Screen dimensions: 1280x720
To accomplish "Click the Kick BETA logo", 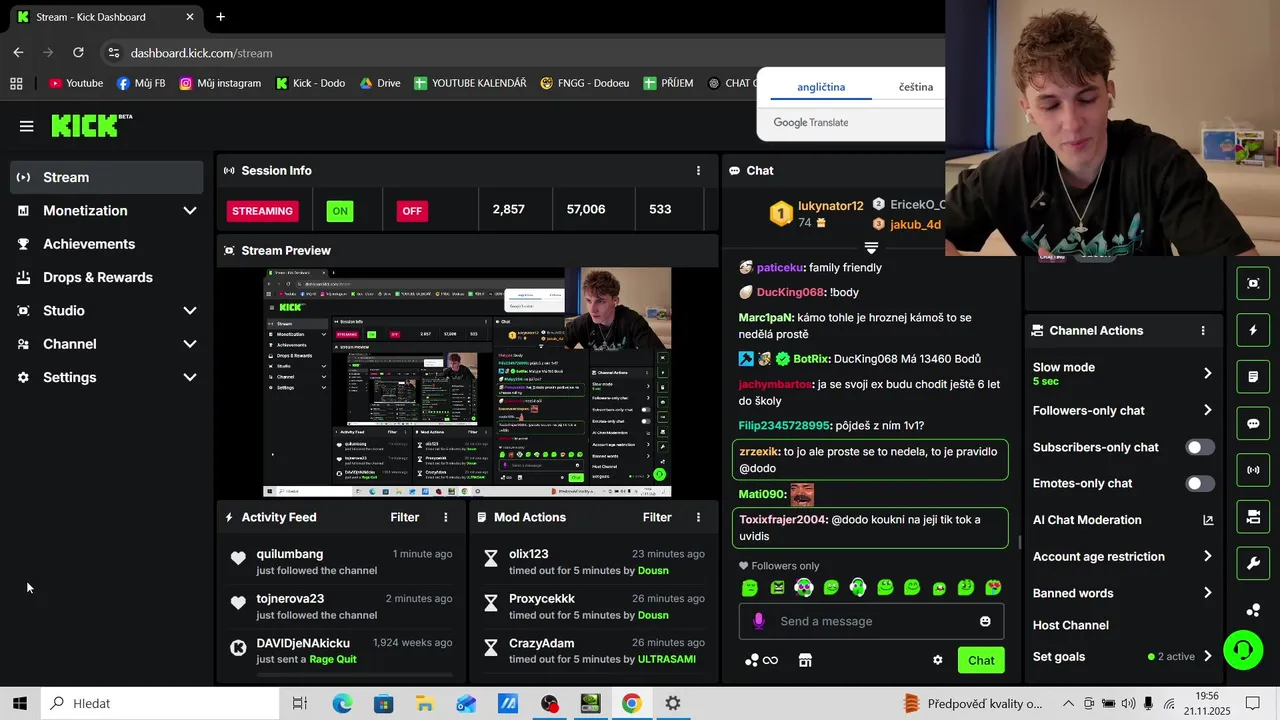I will [x=92, y=125].
